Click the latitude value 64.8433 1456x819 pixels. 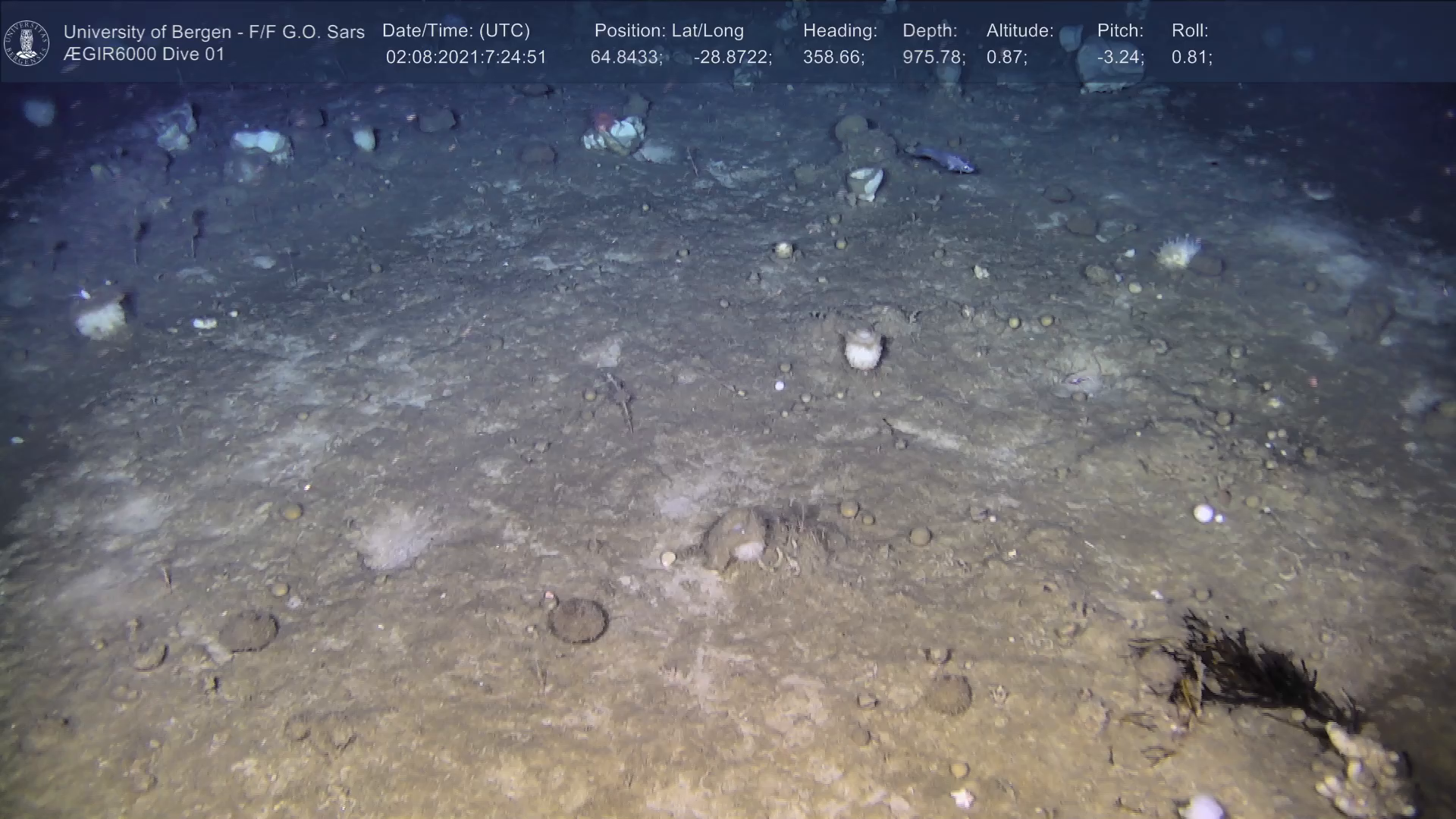626,58
